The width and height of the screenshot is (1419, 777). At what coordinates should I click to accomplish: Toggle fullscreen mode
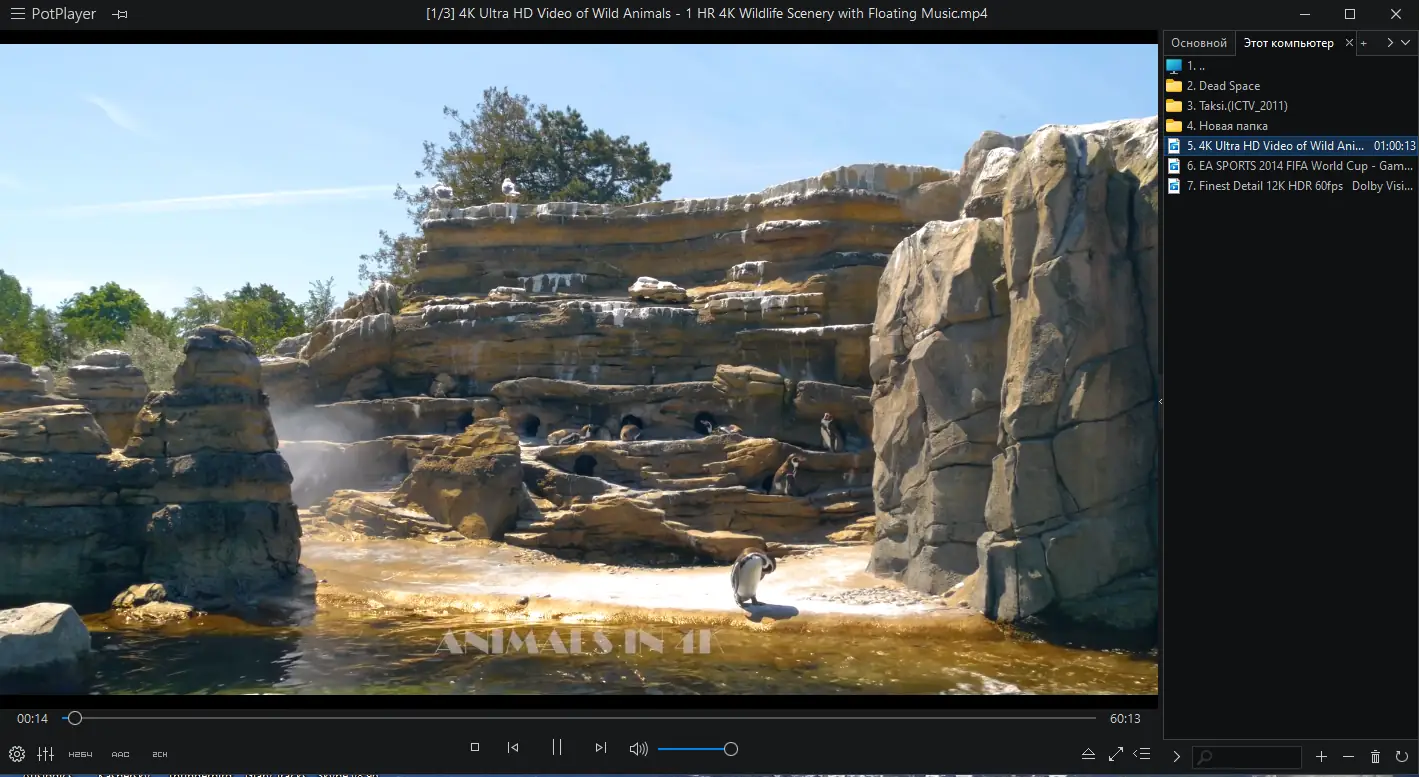click(x=1116, y=754)
